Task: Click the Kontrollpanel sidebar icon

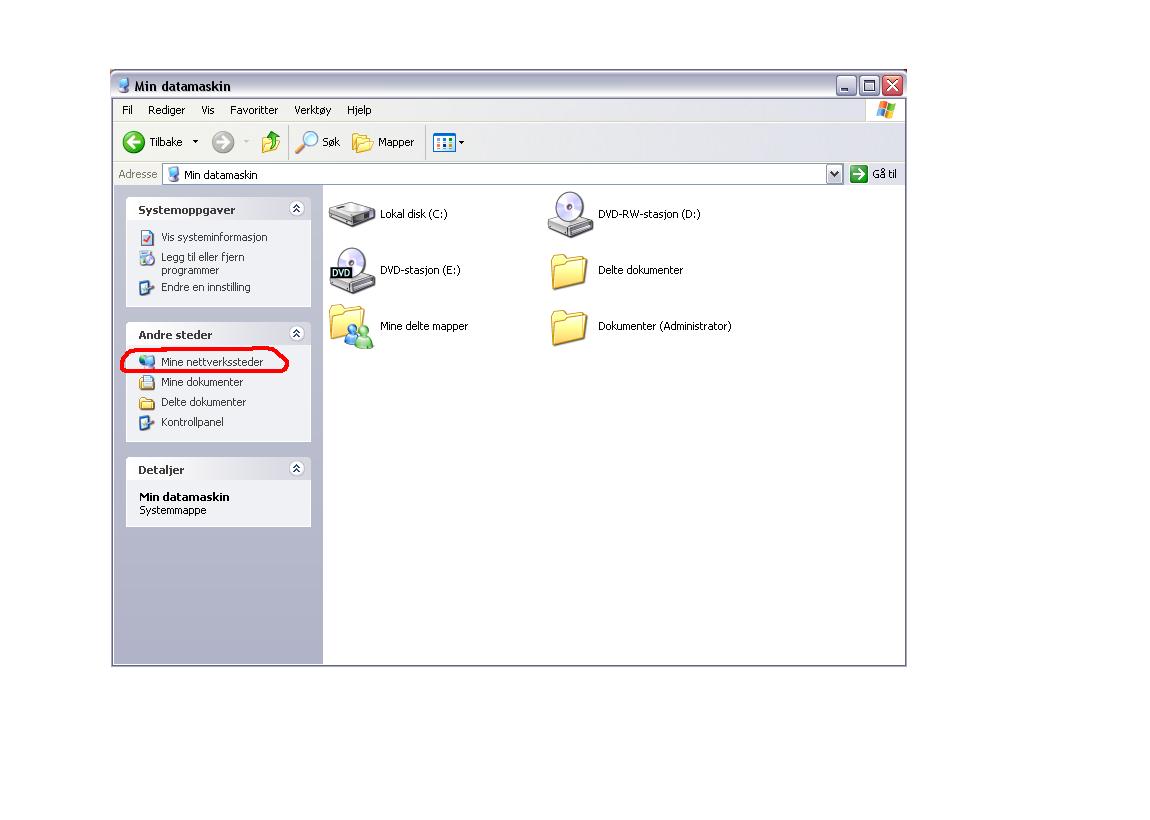Action: [147, 422]
